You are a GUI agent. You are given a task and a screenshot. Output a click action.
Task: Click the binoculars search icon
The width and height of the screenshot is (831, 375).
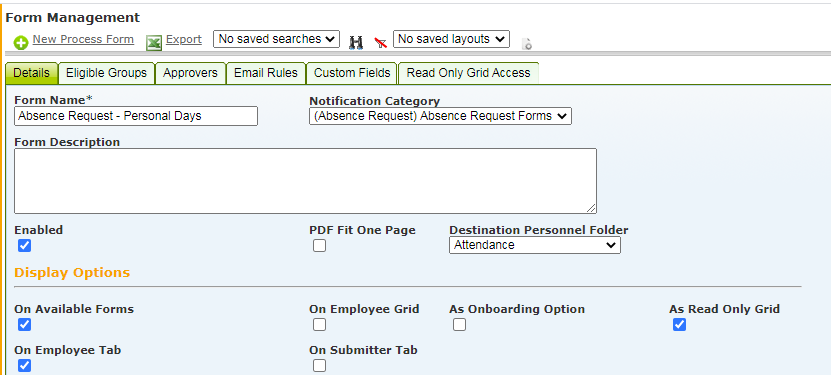356,43
